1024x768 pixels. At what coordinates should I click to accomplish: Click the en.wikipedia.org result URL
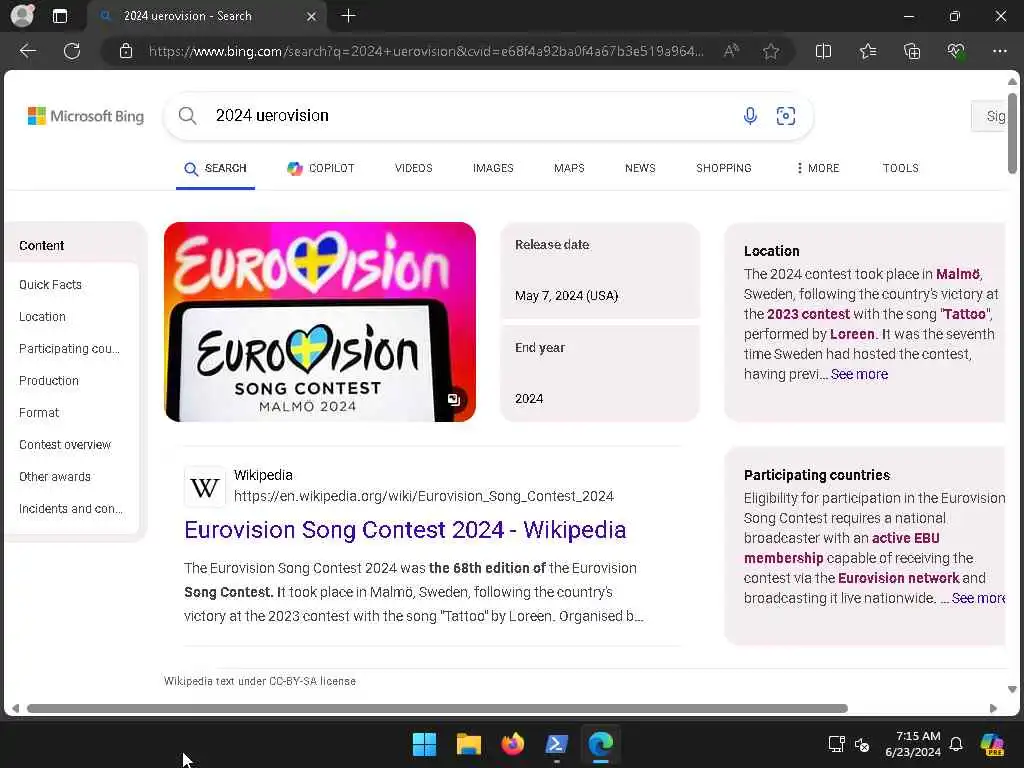click(x=424, y=496)
